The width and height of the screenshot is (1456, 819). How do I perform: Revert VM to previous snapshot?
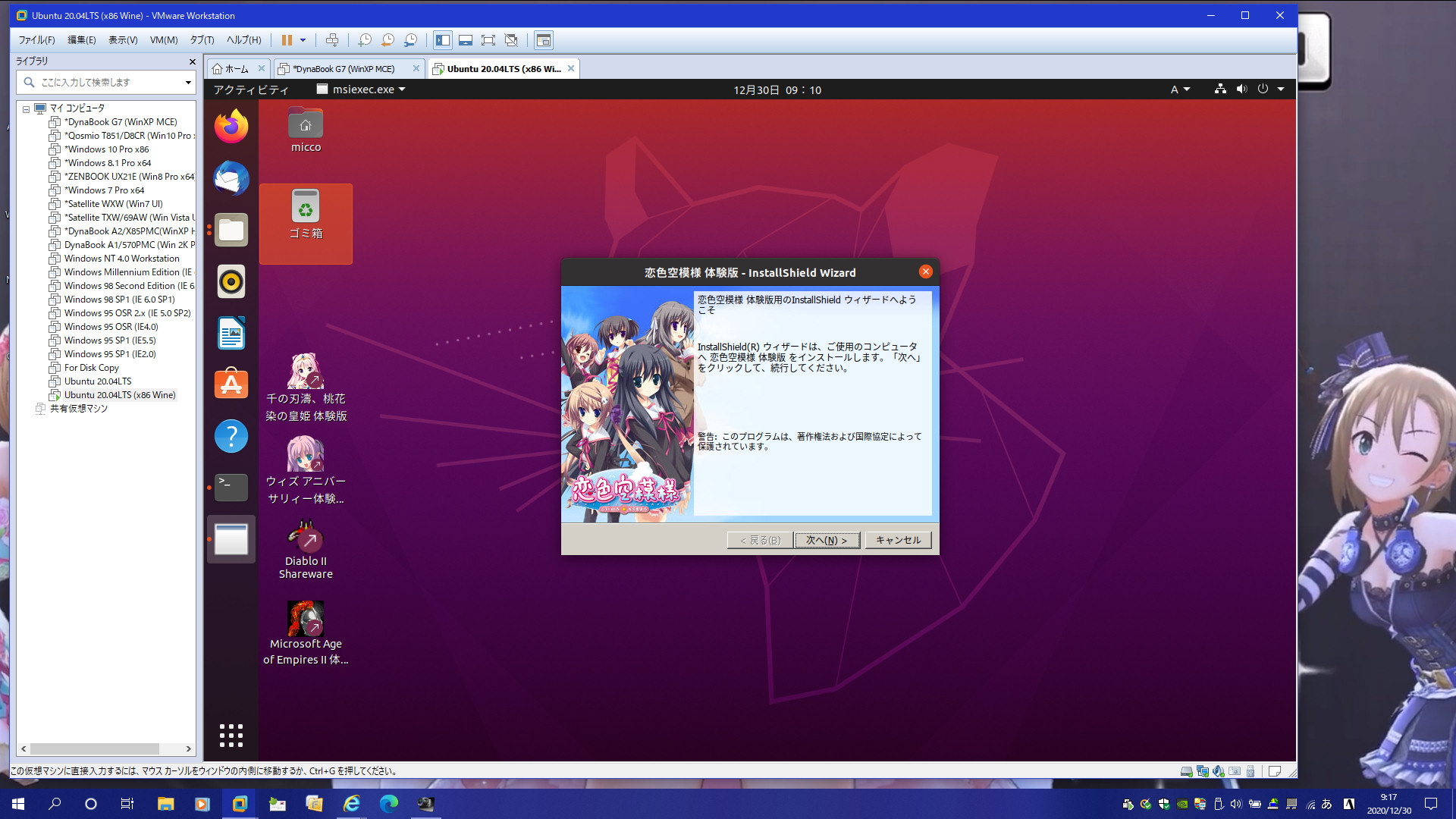tap(388, 40)
